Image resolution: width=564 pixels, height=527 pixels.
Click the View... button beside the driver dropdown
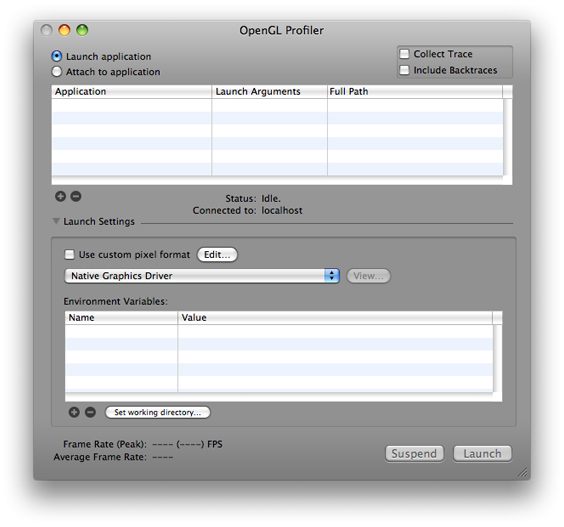point(368,276)
